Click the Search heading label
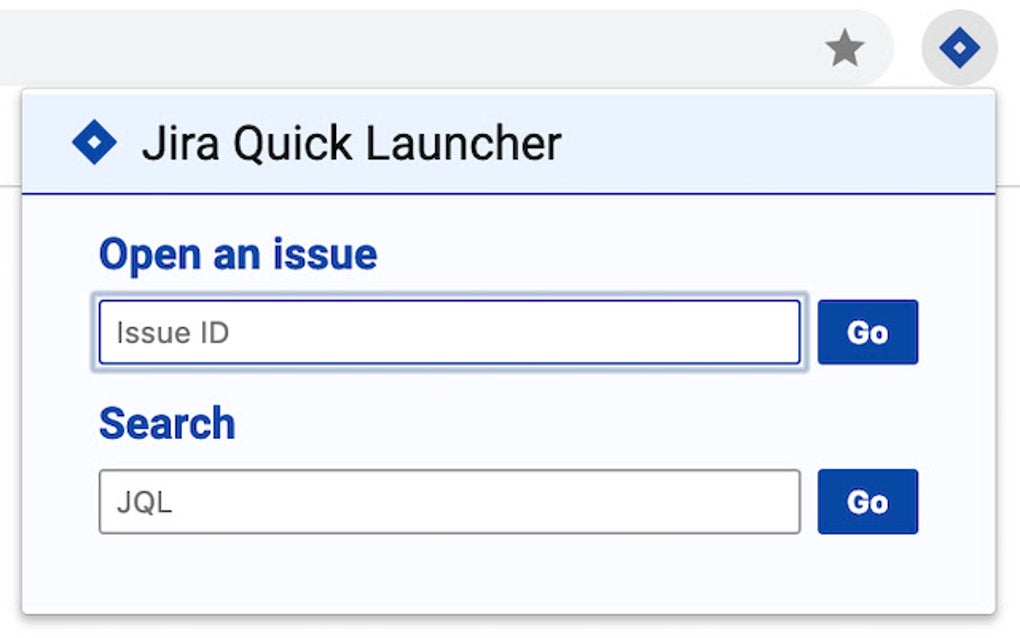 pos(167,424)
